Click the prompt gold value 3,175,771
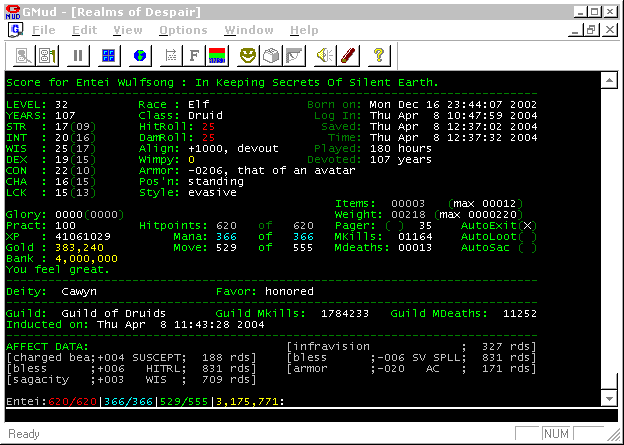 [247, 402]
